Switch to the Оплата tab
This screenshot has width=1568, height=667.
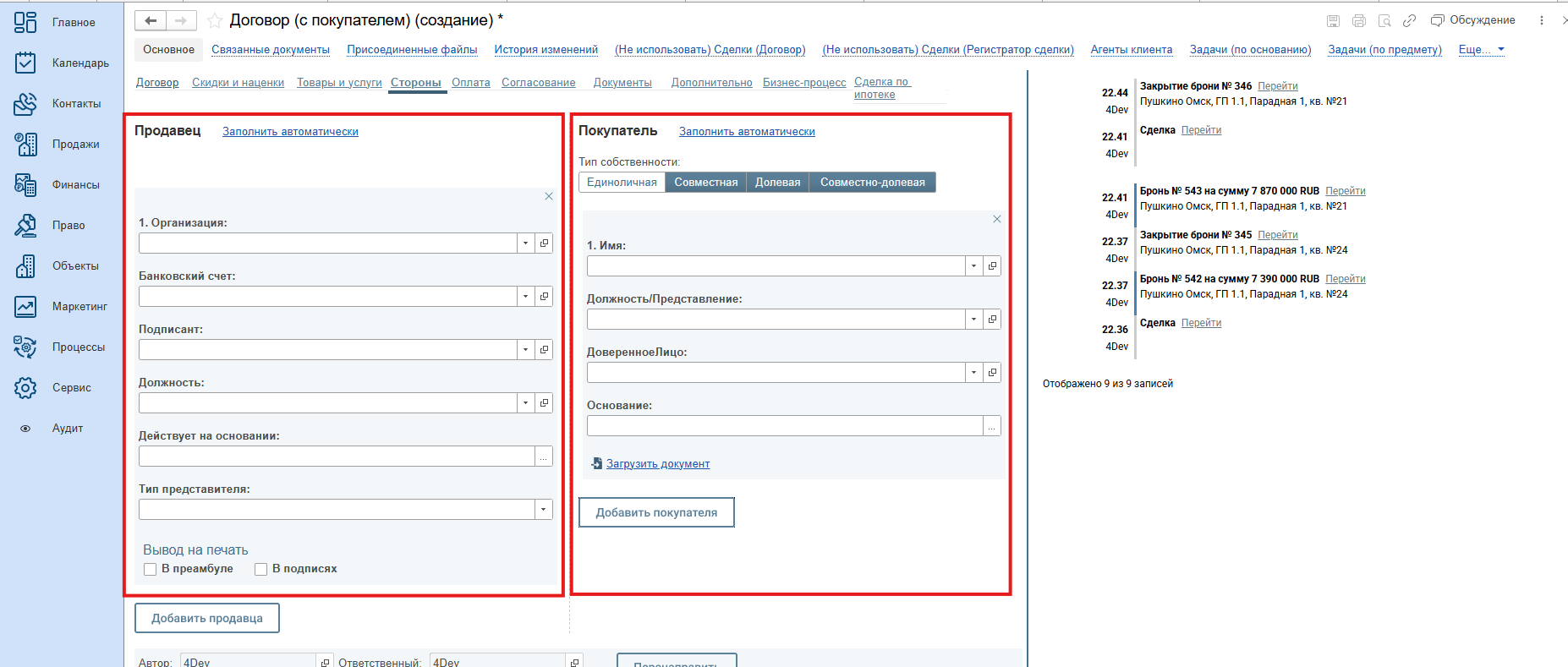pyautogui.click(x=470, y=82)
